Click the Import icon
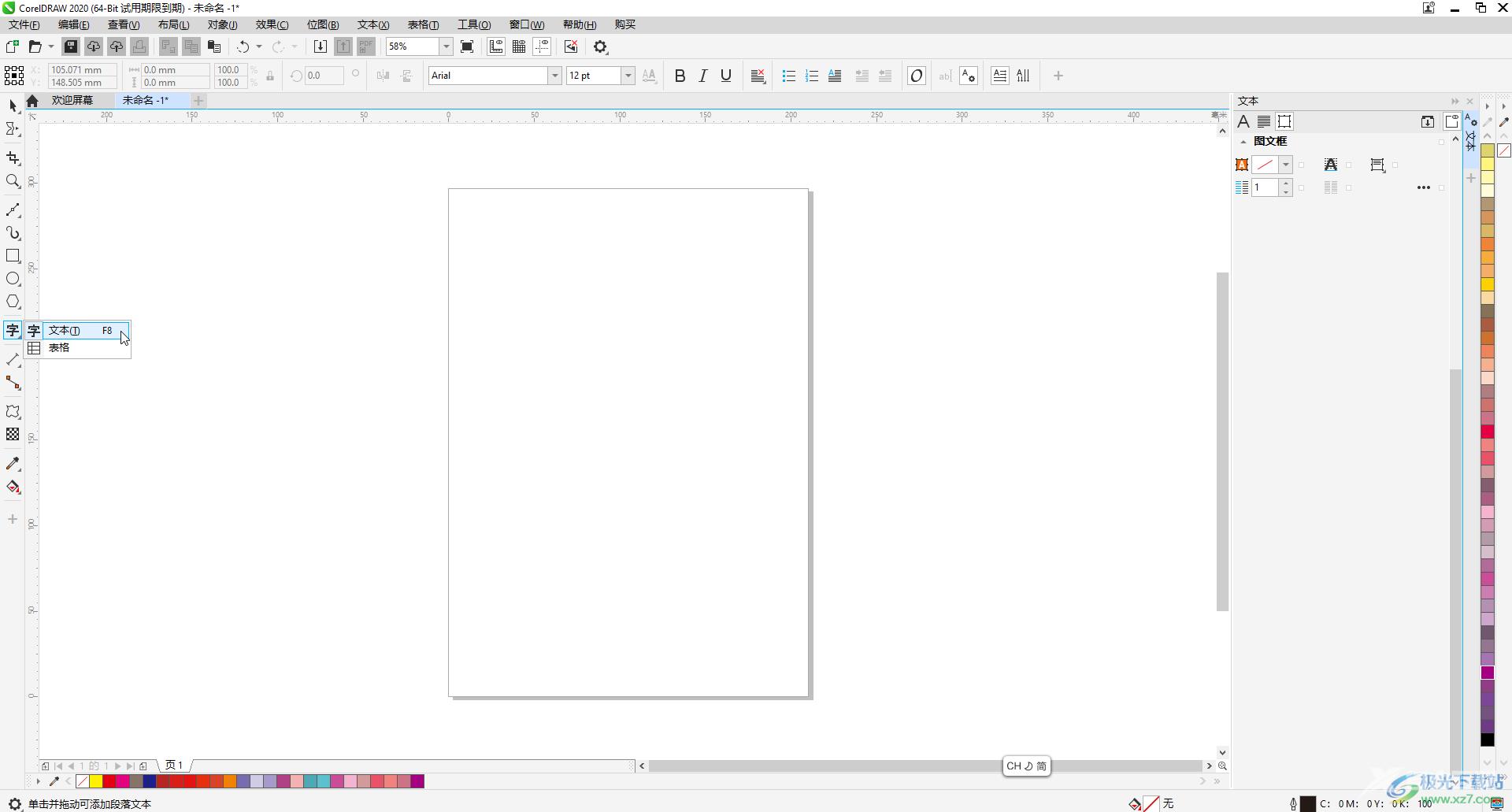 (320, 46)
